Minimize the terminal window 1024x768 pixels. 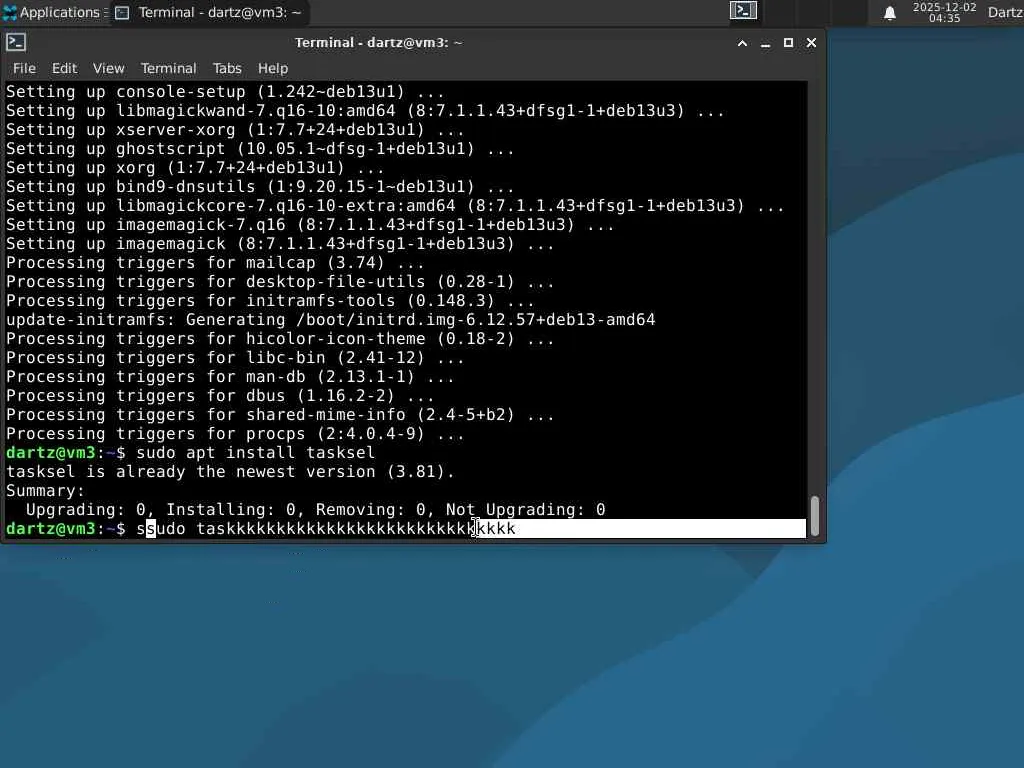[x=765, y=43]
